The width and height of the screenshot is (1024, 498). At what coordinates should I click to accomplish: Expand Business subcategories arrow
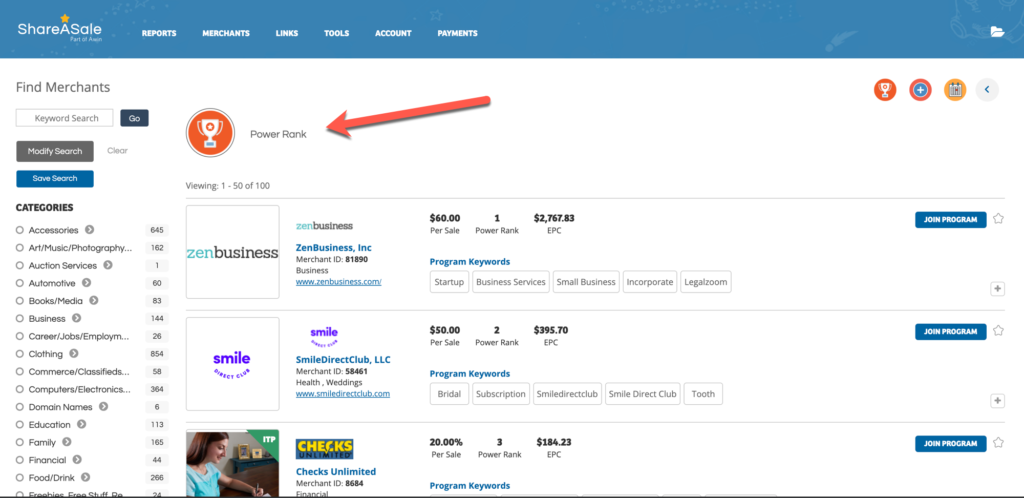click(x=76, y=318)
